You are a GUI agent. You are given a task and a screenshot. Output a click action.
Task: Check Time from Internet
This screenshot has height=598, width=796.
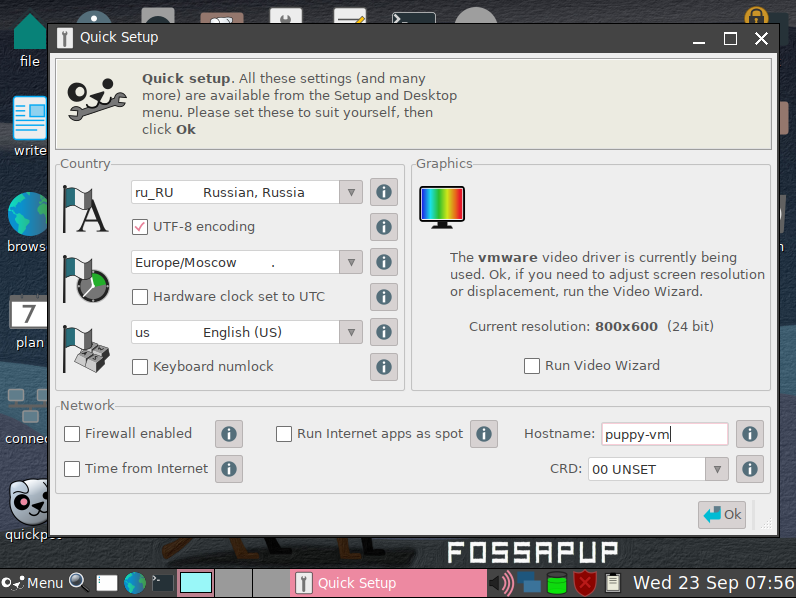click(72, 469)
